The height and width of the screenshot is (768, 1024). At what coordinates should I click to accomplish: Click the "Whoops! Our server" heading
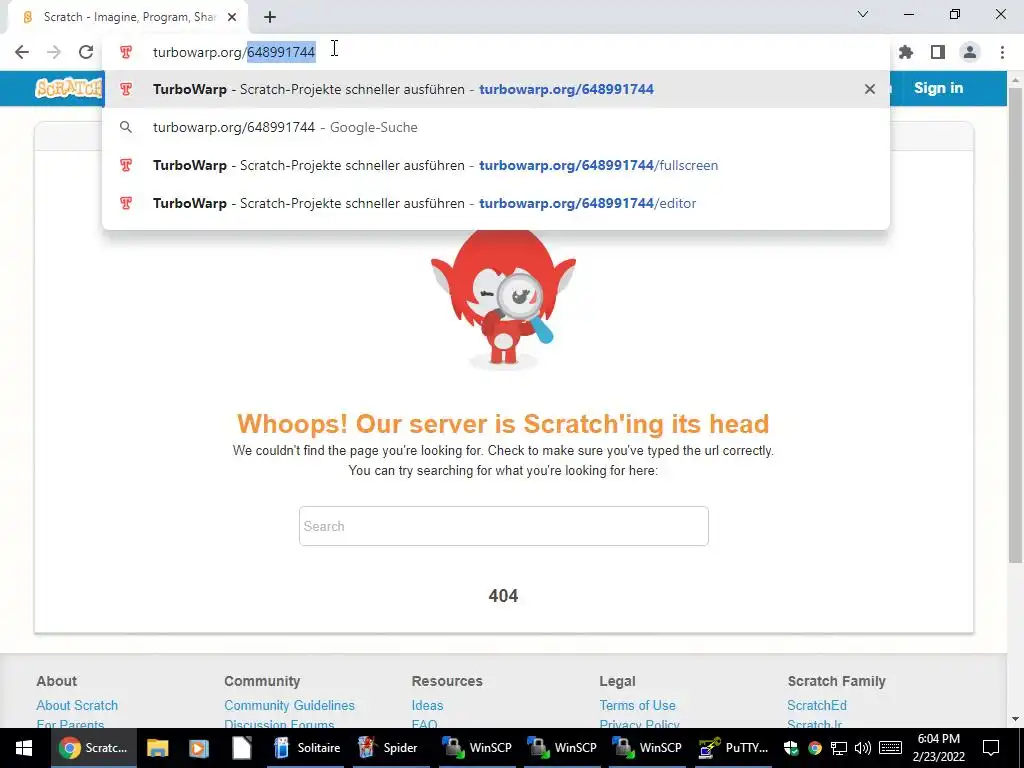(x=503, y=424)
